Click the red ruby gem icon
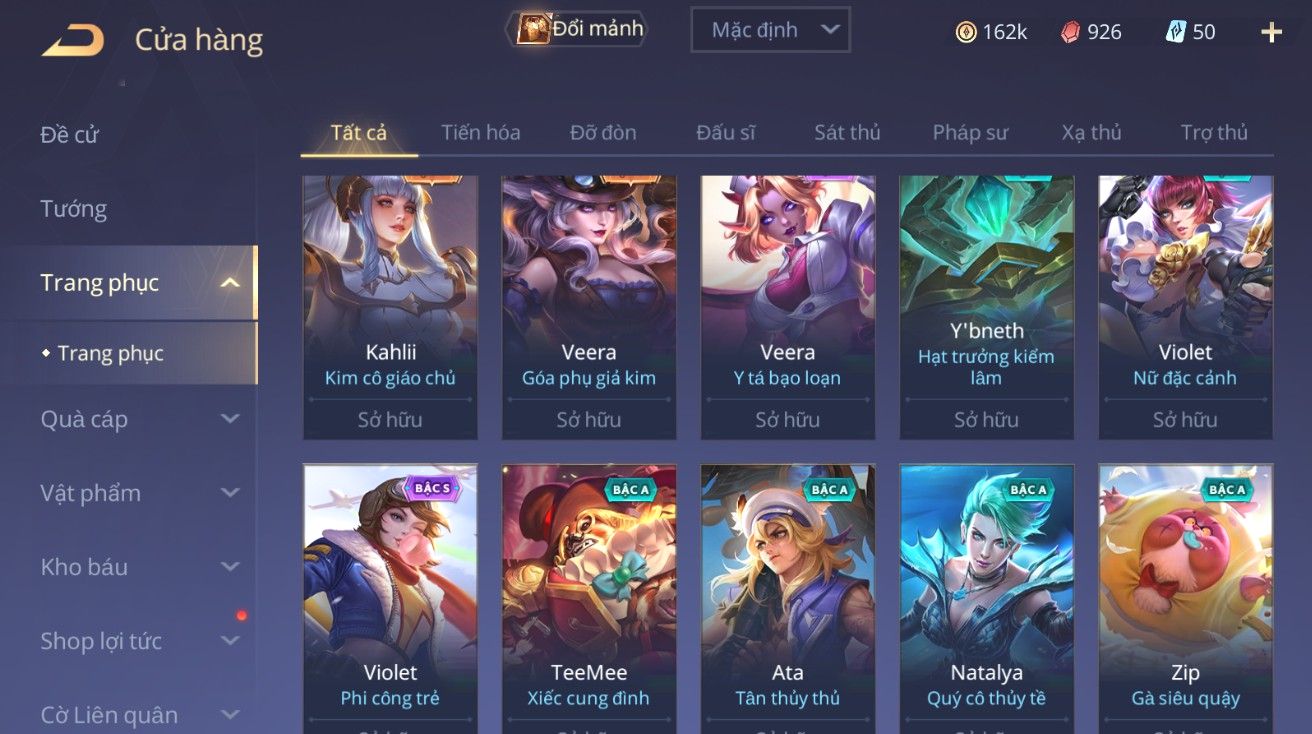 tap(1071, 32)
